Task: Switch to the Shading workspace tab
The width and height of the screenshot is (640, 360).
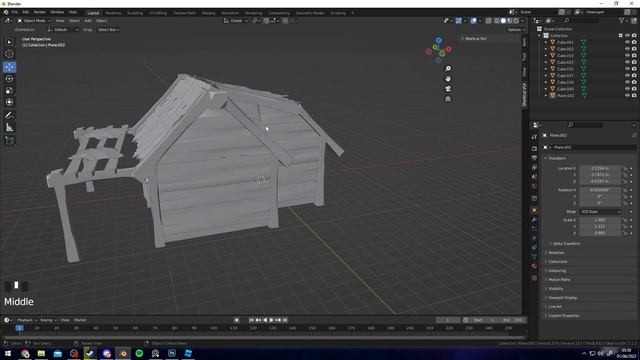Action: coord(208,13)
